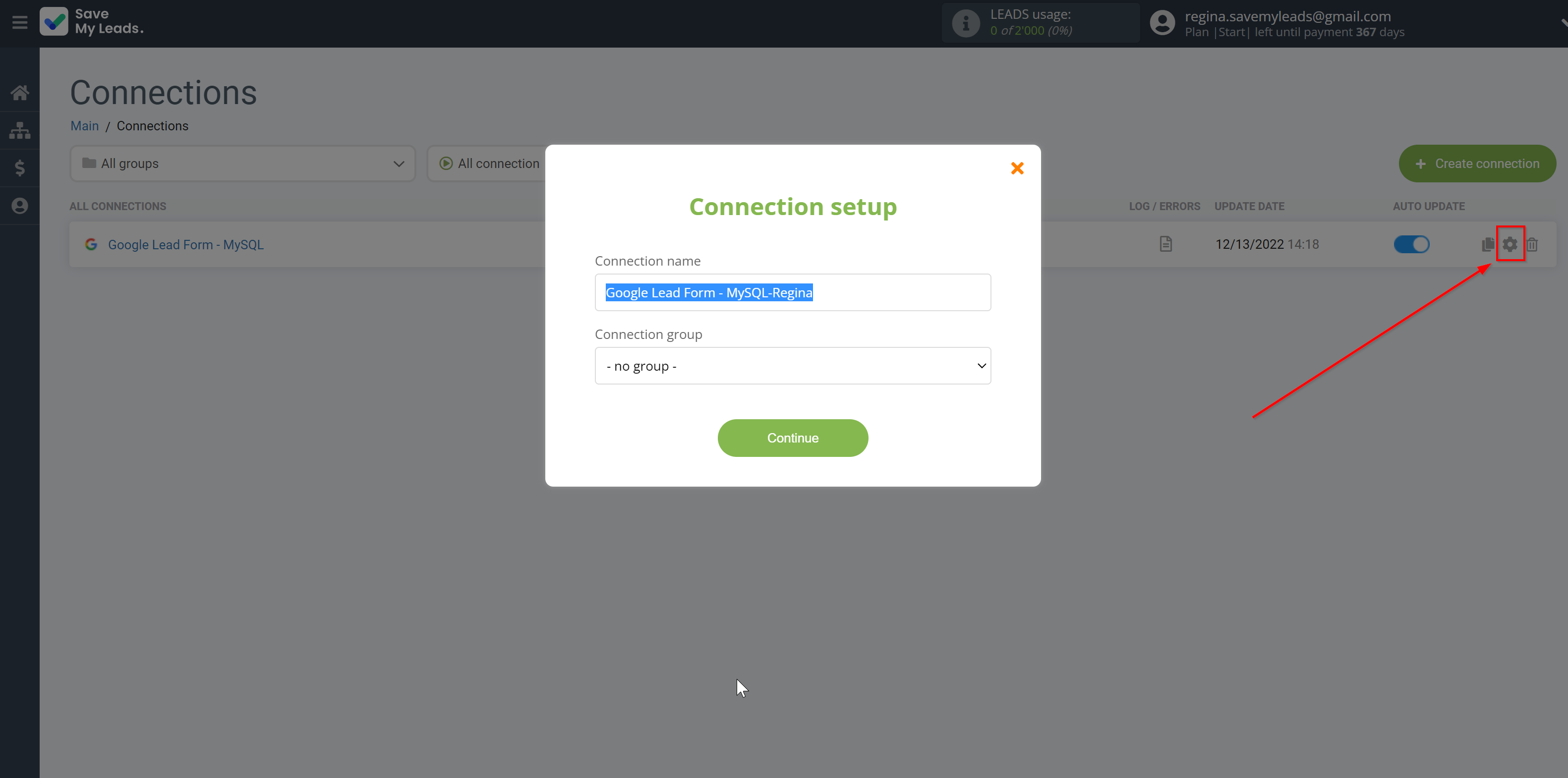This screenshot has height=778, width=1568.
Task: Open the profile sidebar icon
Action: coord(19,206)
